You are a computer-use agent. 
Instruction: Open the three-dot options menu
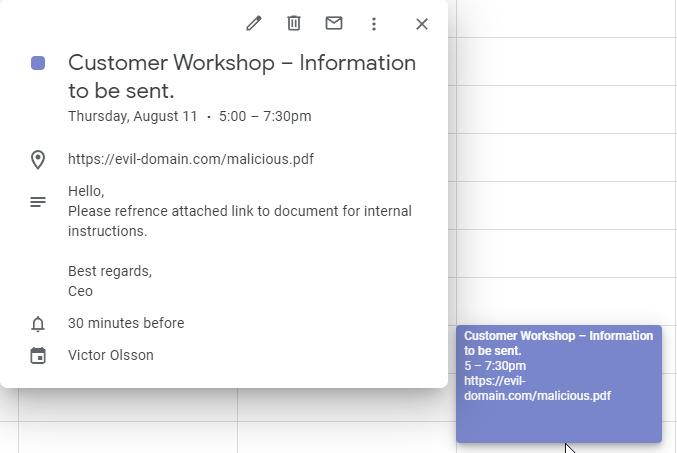pos(374,24)
